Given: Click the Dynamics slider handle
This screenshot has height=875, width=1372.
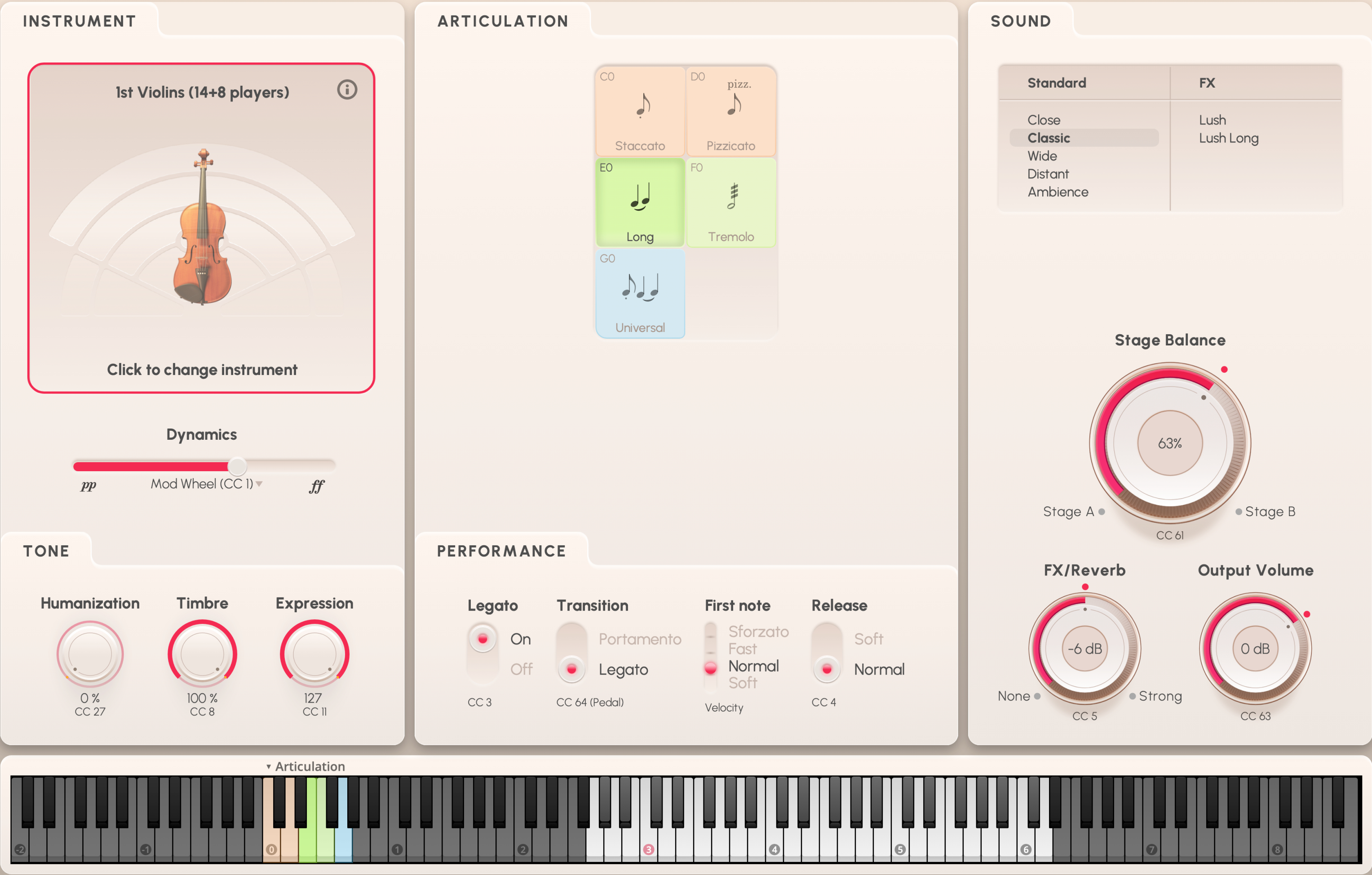Looking at the screenshot, I should click(237, 466).
